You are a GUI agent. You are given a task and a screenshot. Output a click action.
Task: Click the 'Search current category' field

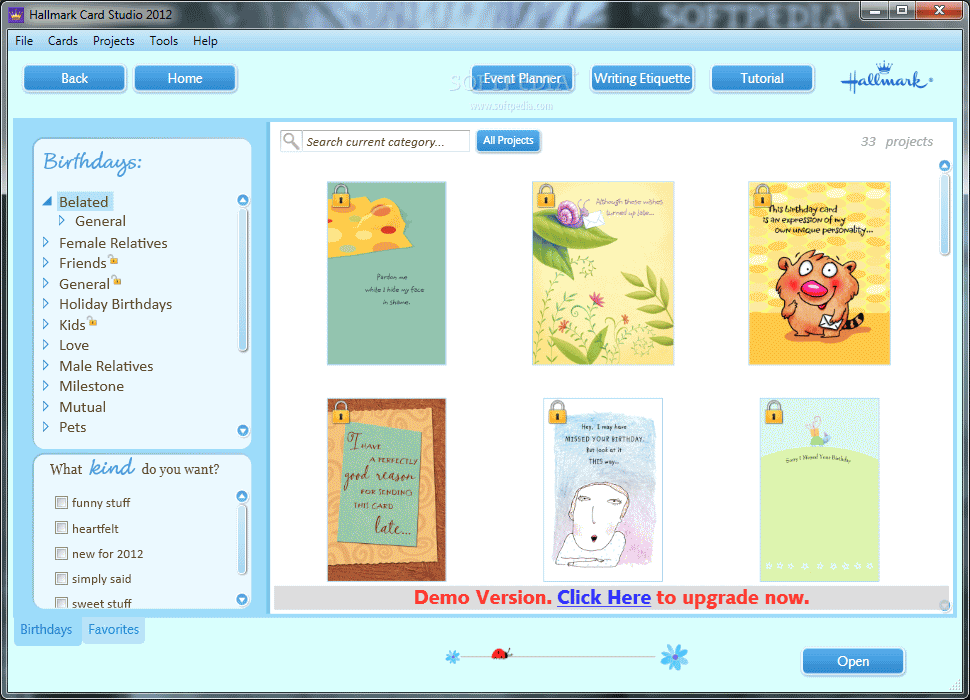[385, 142]
